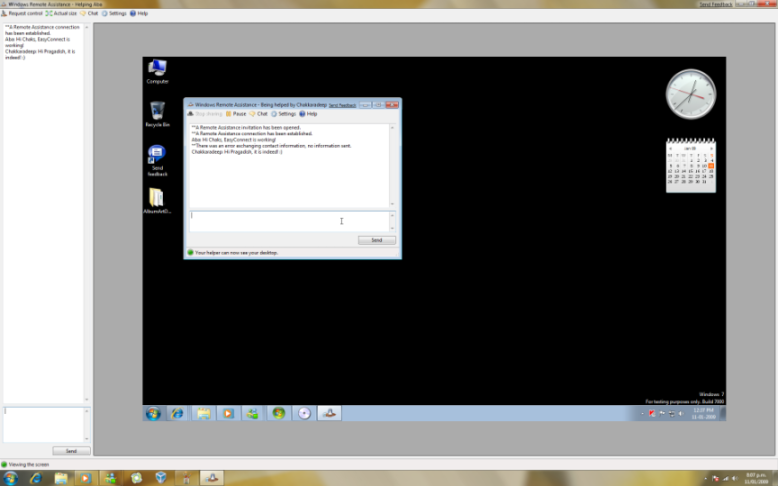The height and width of the screenshot is (486, 778).
Task: Click Request control in the helper toolbar
Action: pyautogui.click(x=22, y=13)
